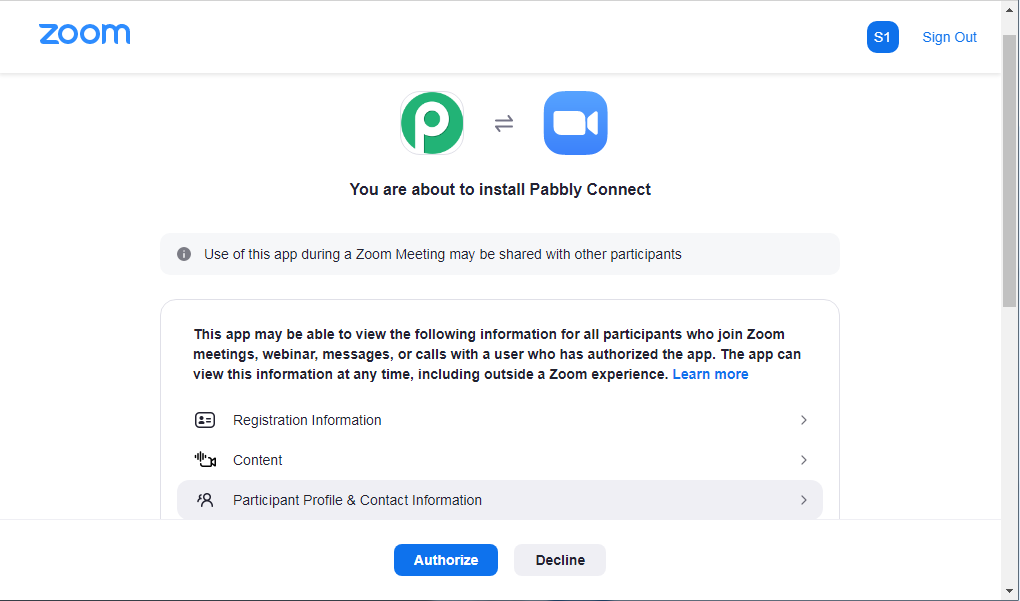1020x601 pixels.
Task: Click chevron beside Participant Profile & Contact Information
Action: (804, 500)
